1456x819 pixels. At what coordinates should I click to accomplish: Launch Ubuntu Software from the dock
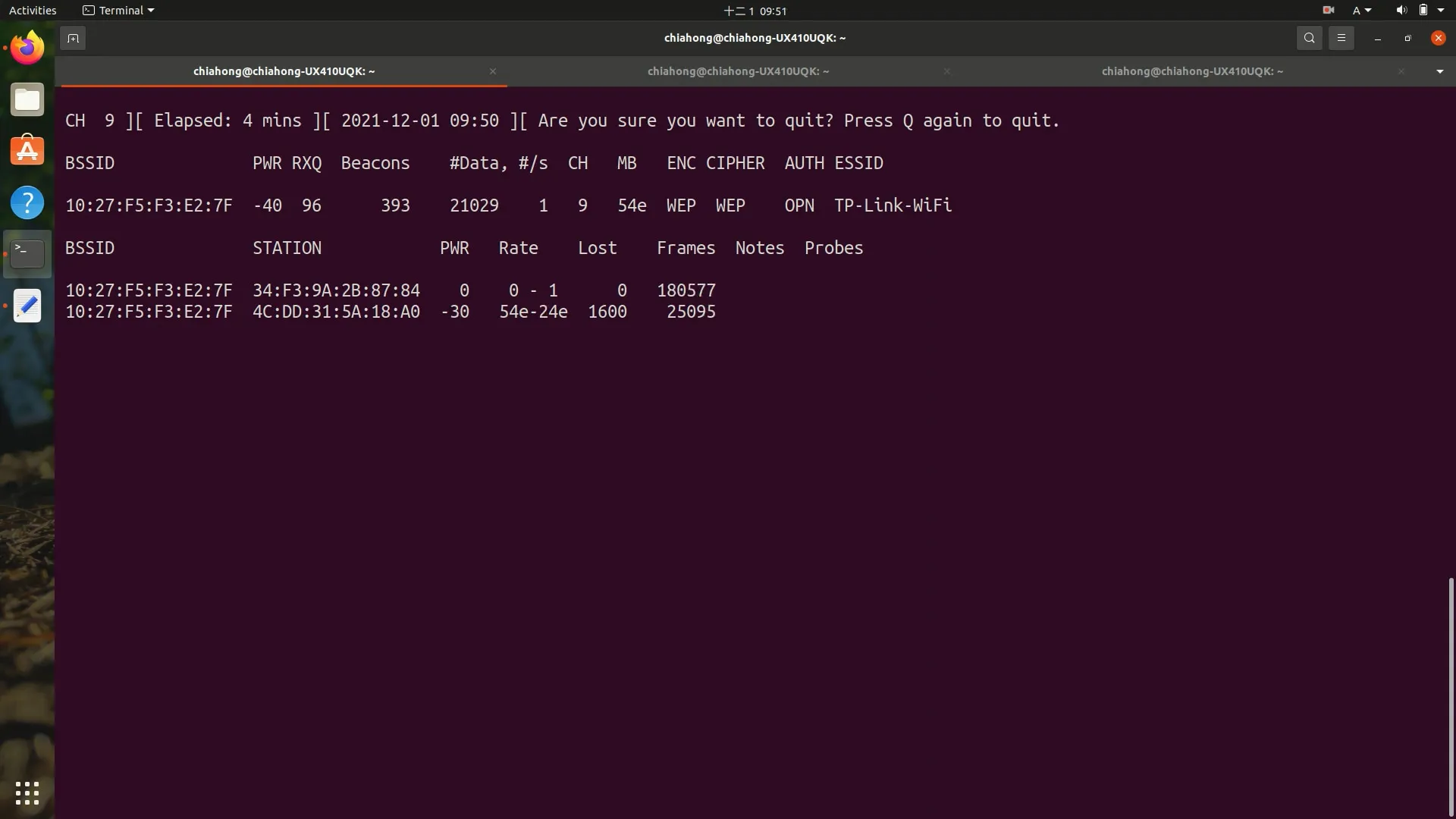pyautogui.click(x=27, y=150)
